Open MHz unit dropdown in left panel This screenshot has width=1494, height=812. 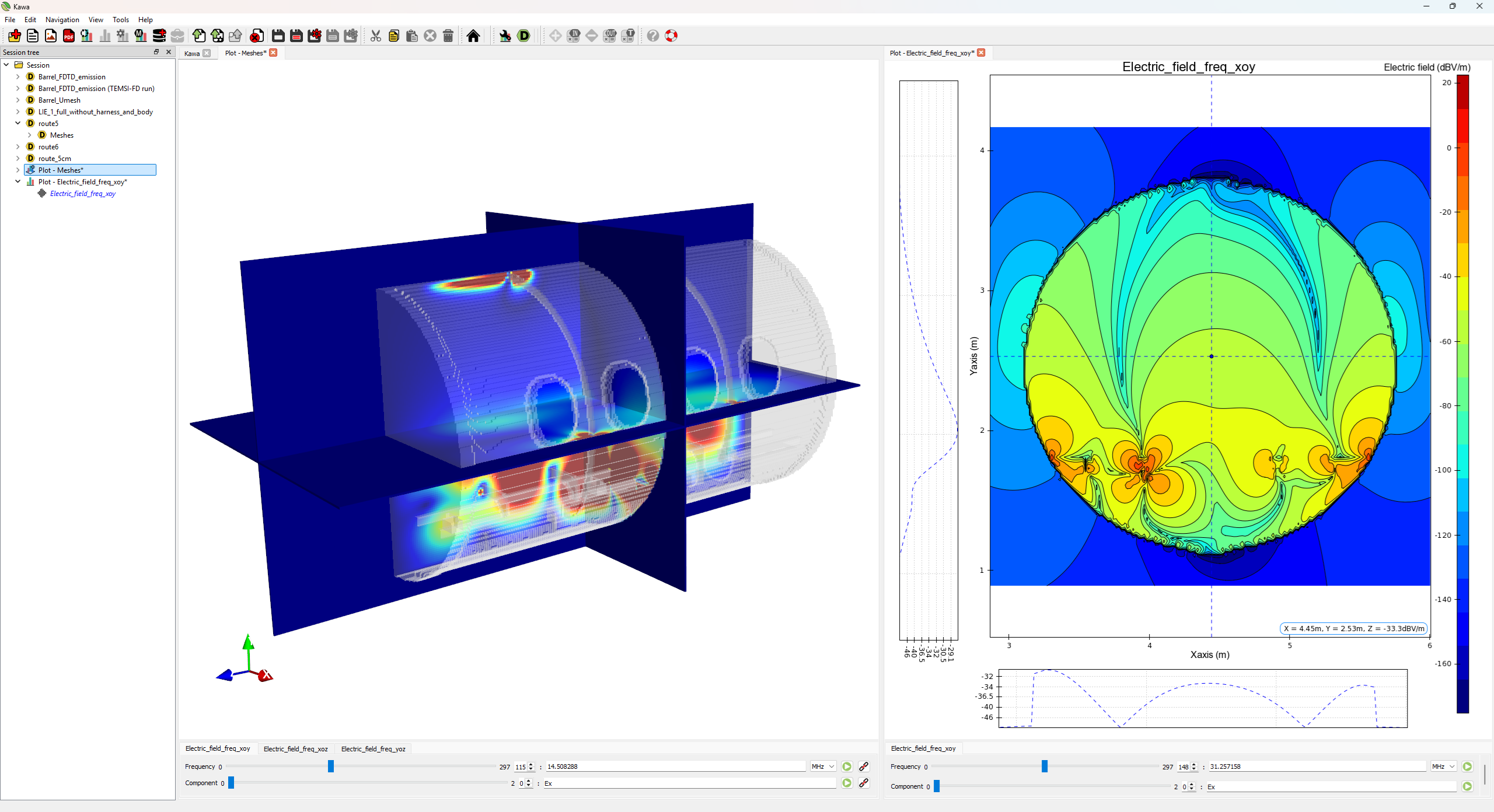[823, 766]
